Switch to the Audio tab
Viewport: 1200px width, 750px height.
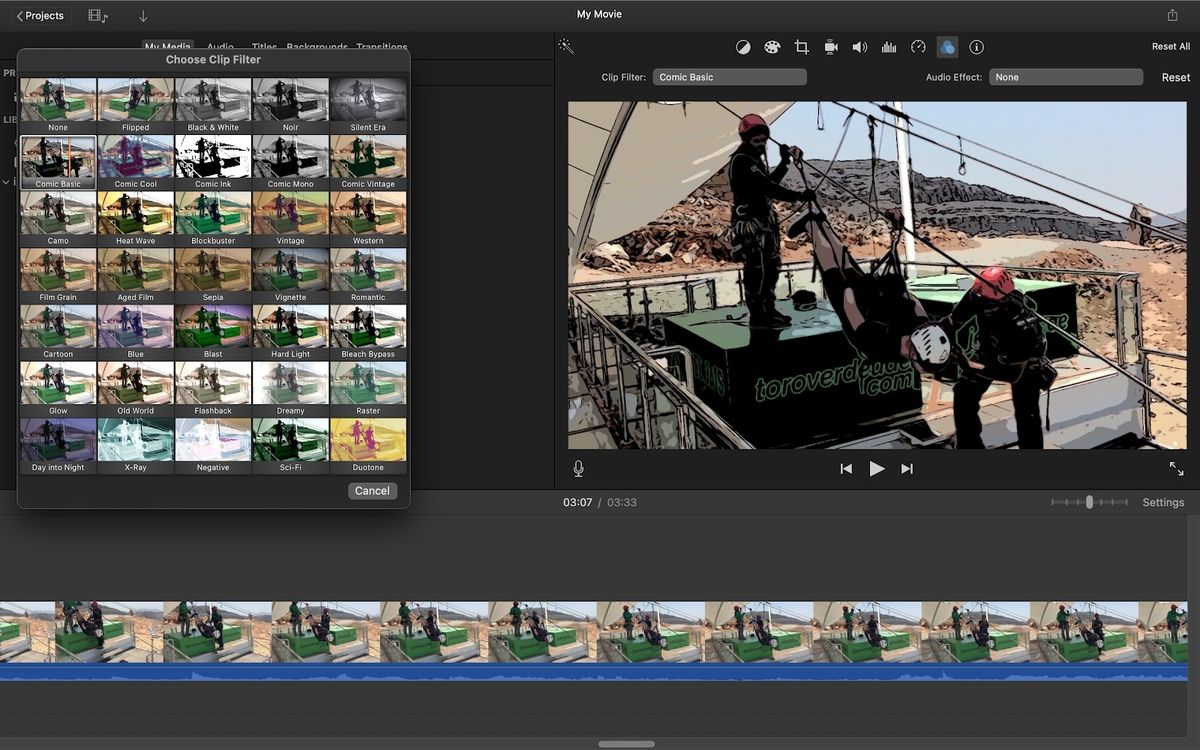click(220, 47)
